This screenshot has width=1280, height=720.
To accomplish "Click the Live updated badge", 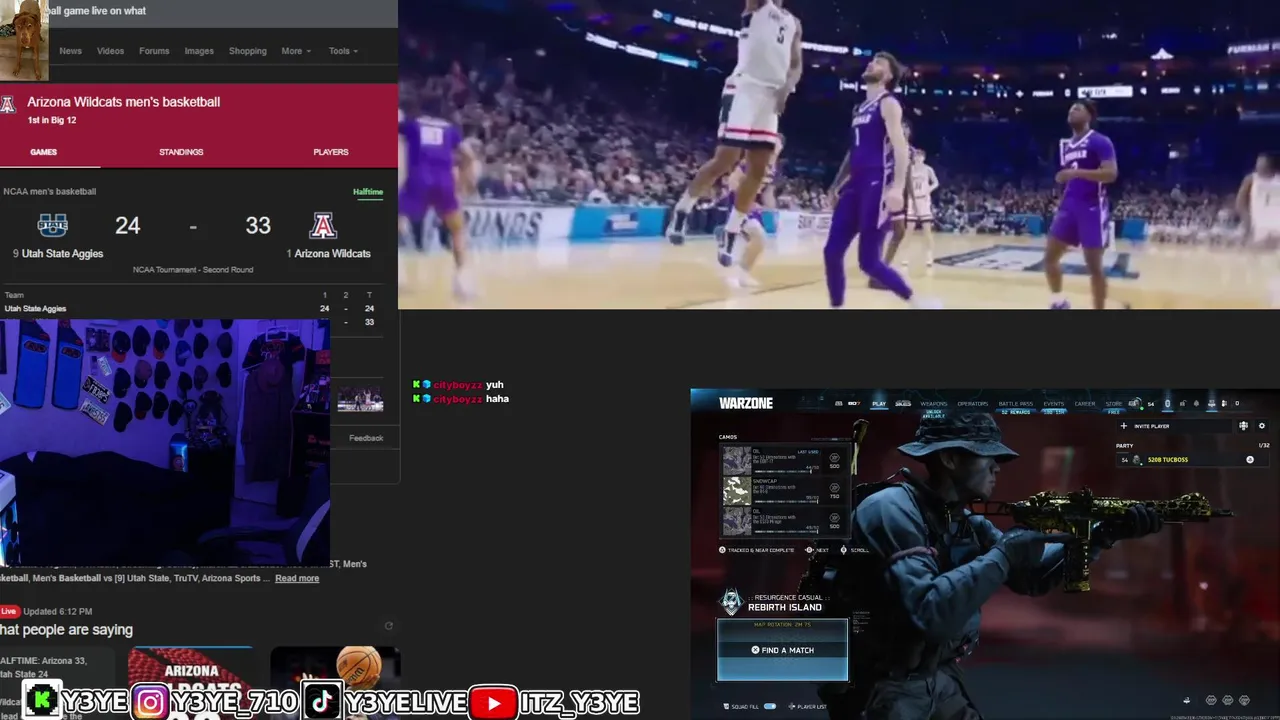I will coord(9,611).
